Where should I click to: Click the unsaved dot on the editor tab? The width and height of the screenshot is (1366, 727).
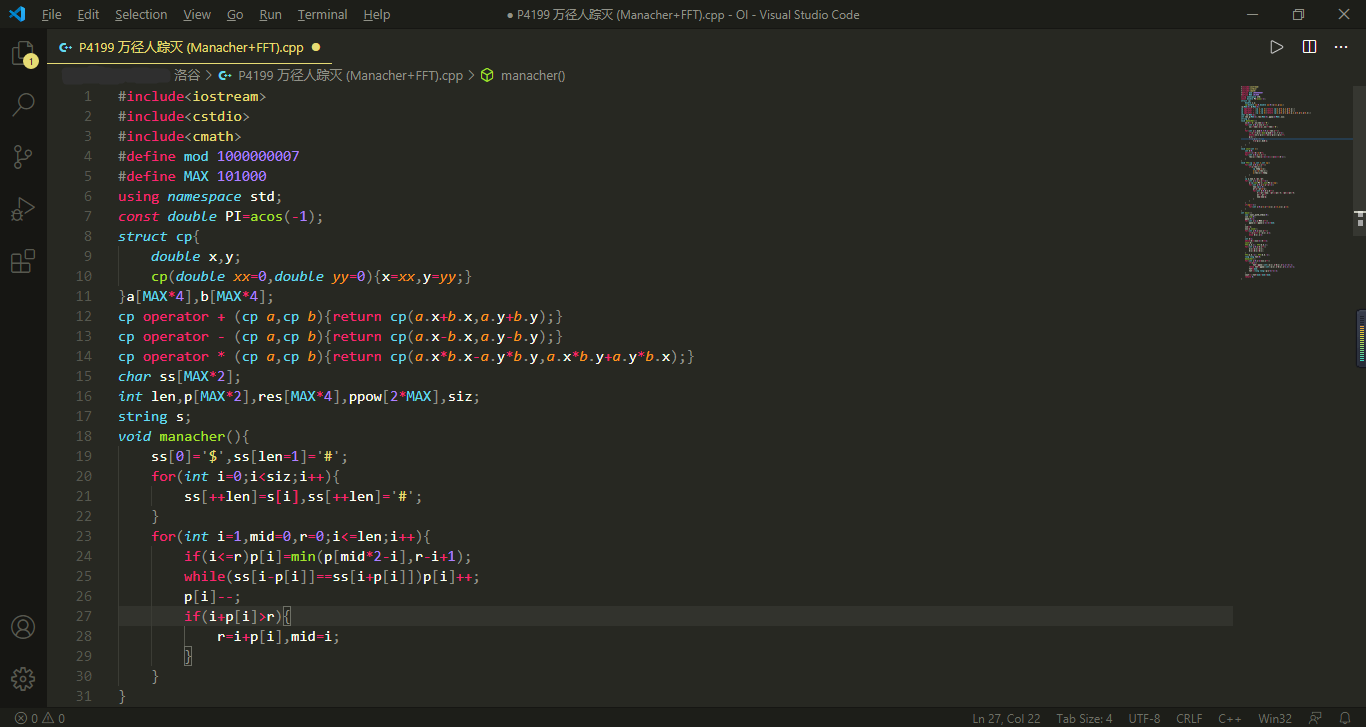click(316, 47)
